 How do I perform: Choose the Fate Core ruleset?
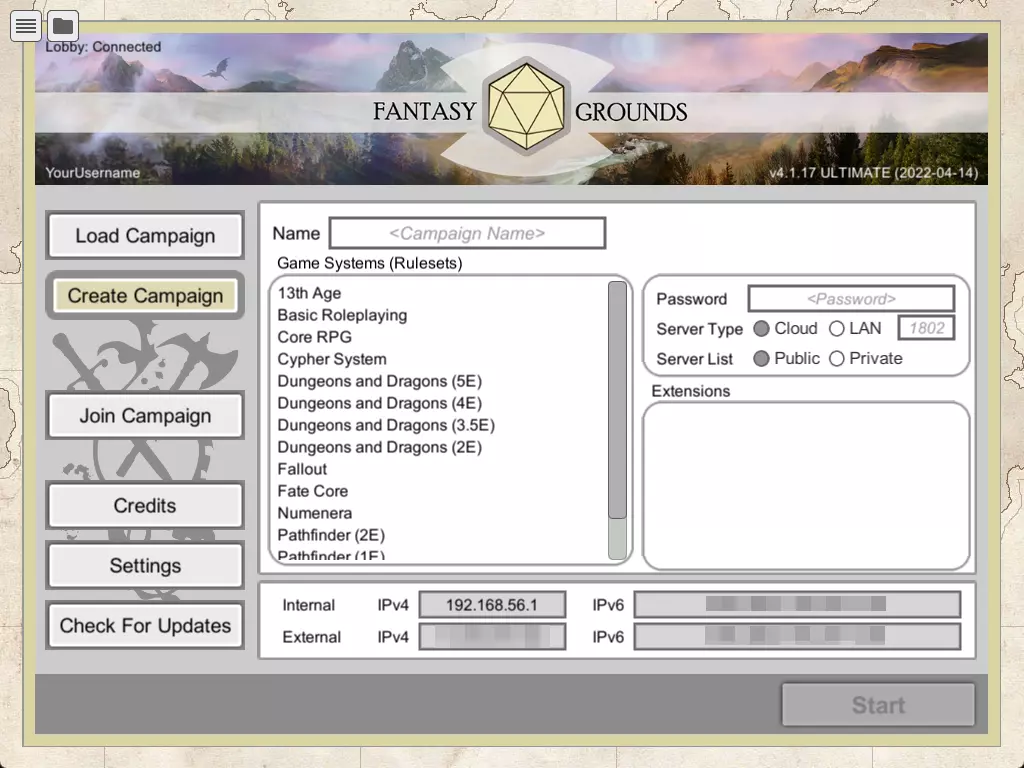(x=313, y=491)
